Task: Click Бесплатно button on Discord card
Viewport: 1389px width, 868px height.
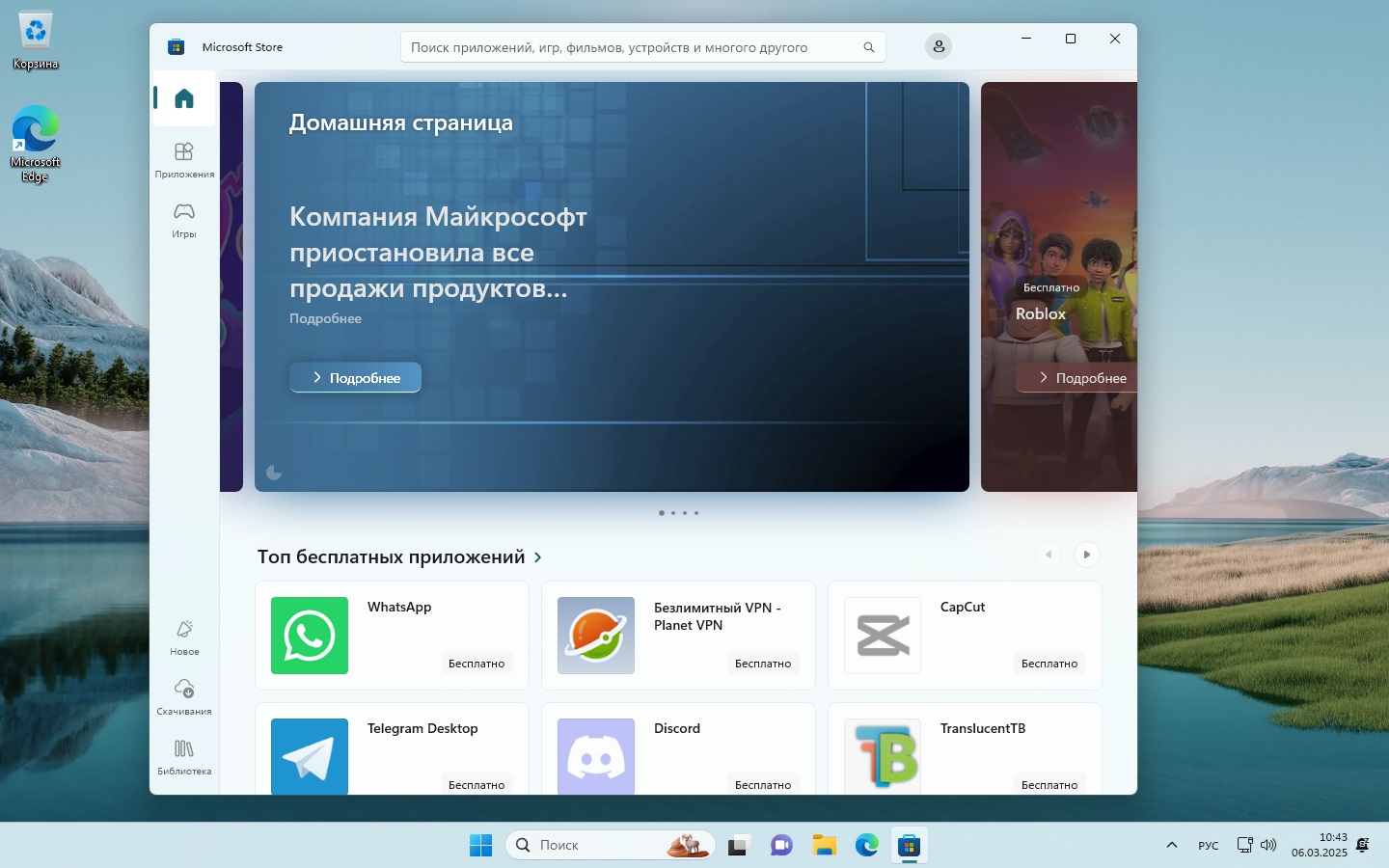Action: 763,784
